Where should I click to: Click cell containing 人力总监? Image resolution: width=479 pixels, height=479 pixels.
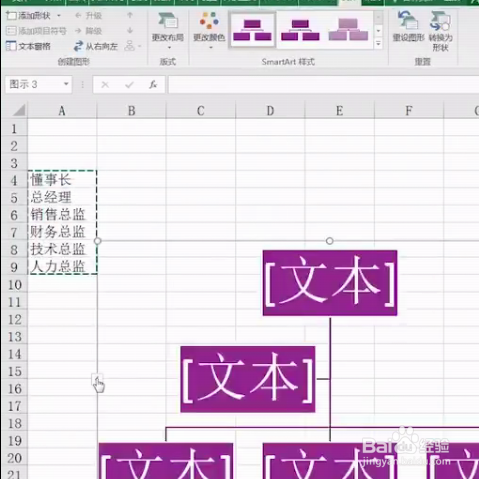[62, 267]
